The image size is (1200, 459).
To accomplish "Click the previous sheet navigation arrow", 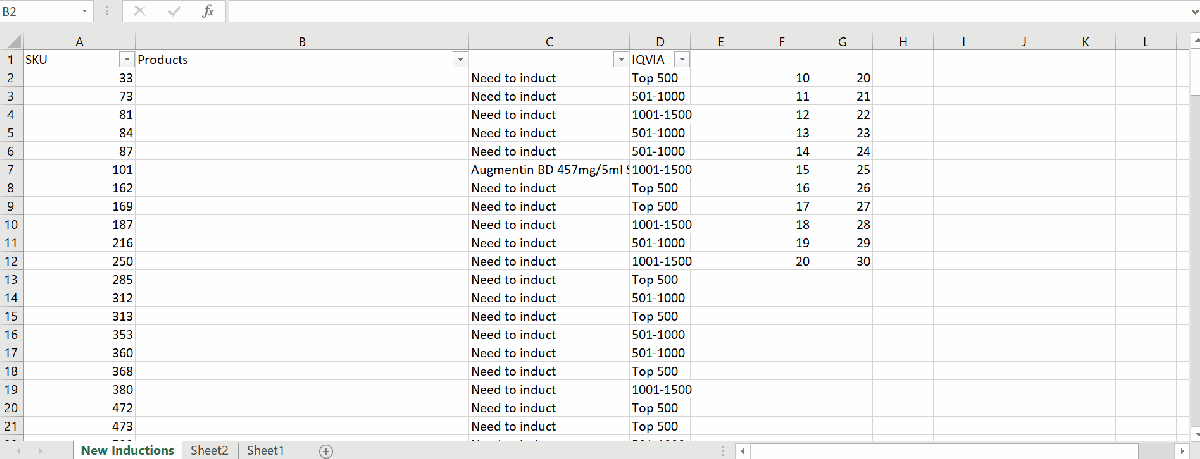I will [x=17, y=451].
